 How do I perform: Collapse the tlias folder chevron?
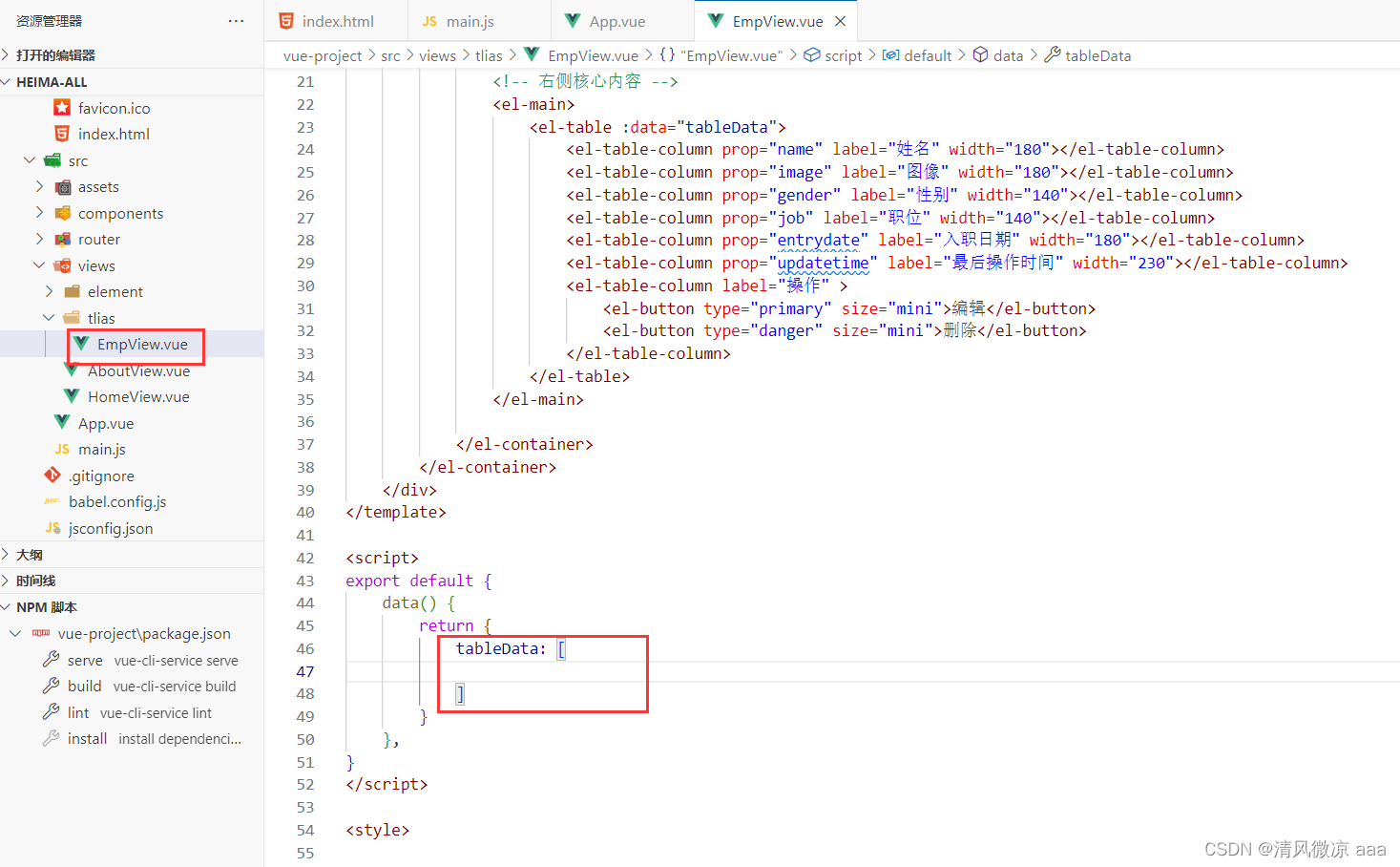pos(49,318)
